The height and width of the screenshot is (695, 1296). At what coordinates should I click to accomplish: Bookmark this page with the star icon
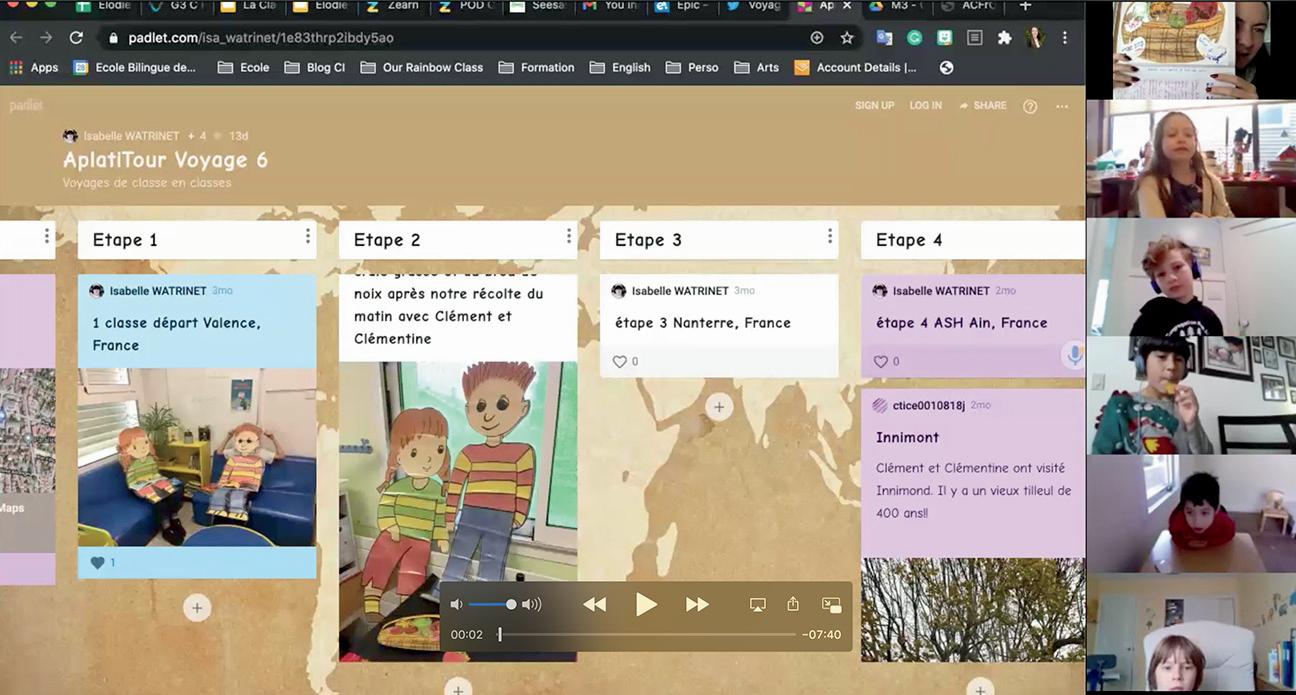pyautogui.click(x=847, y=37)
